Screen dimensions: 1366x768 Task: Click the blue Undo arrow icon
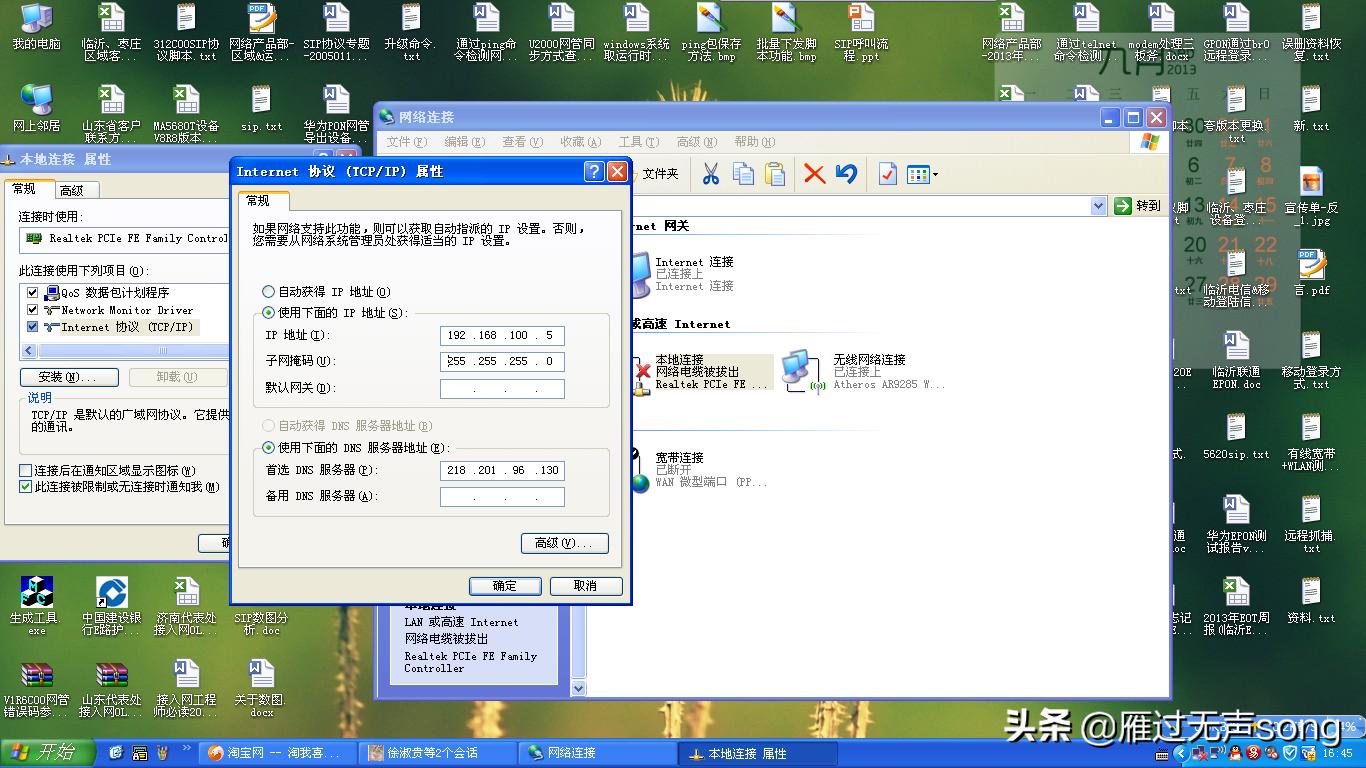pos(845,173)
